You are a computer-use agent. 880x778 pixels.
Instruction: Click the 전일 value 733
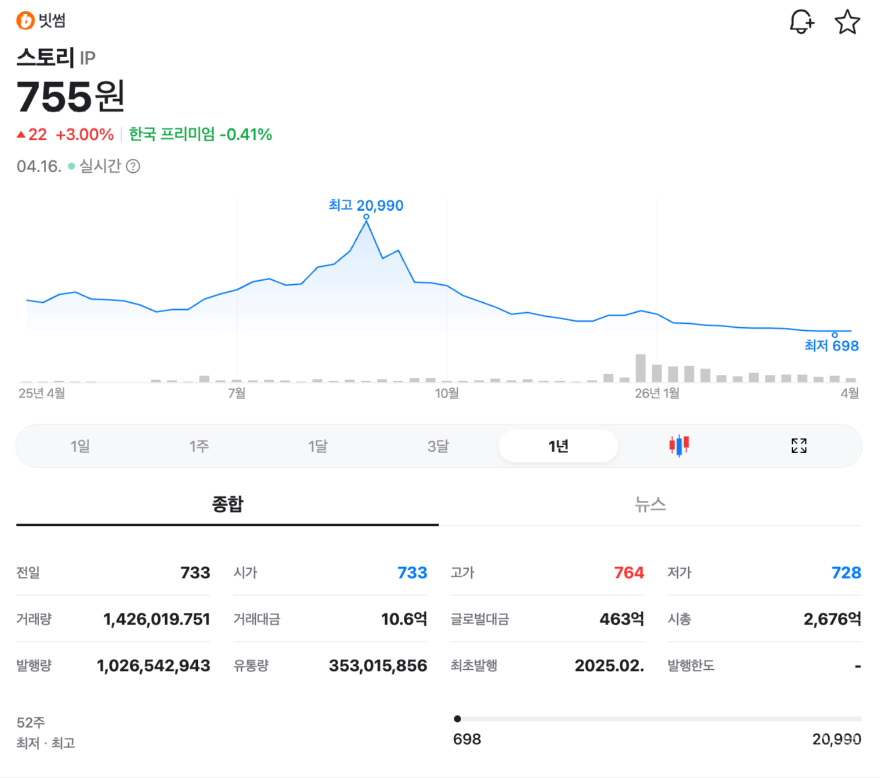point(195,573)
